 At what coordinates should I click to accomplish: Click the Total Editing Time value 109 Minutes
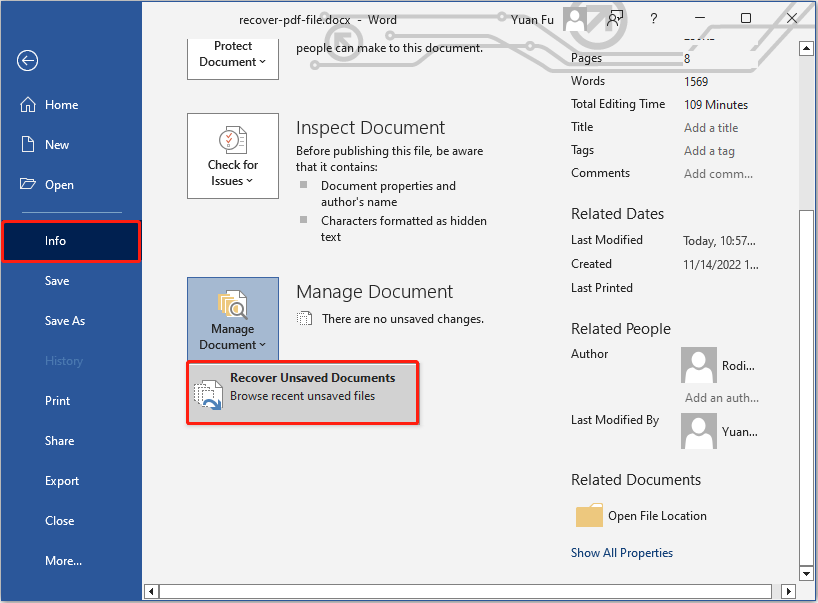(716, 105)
